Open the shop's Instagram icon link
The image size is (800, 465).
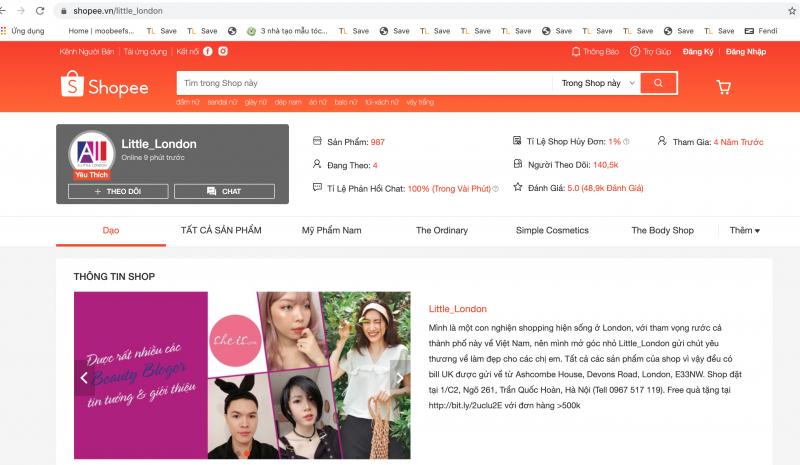pyautogui.click(x=223, y=51)
